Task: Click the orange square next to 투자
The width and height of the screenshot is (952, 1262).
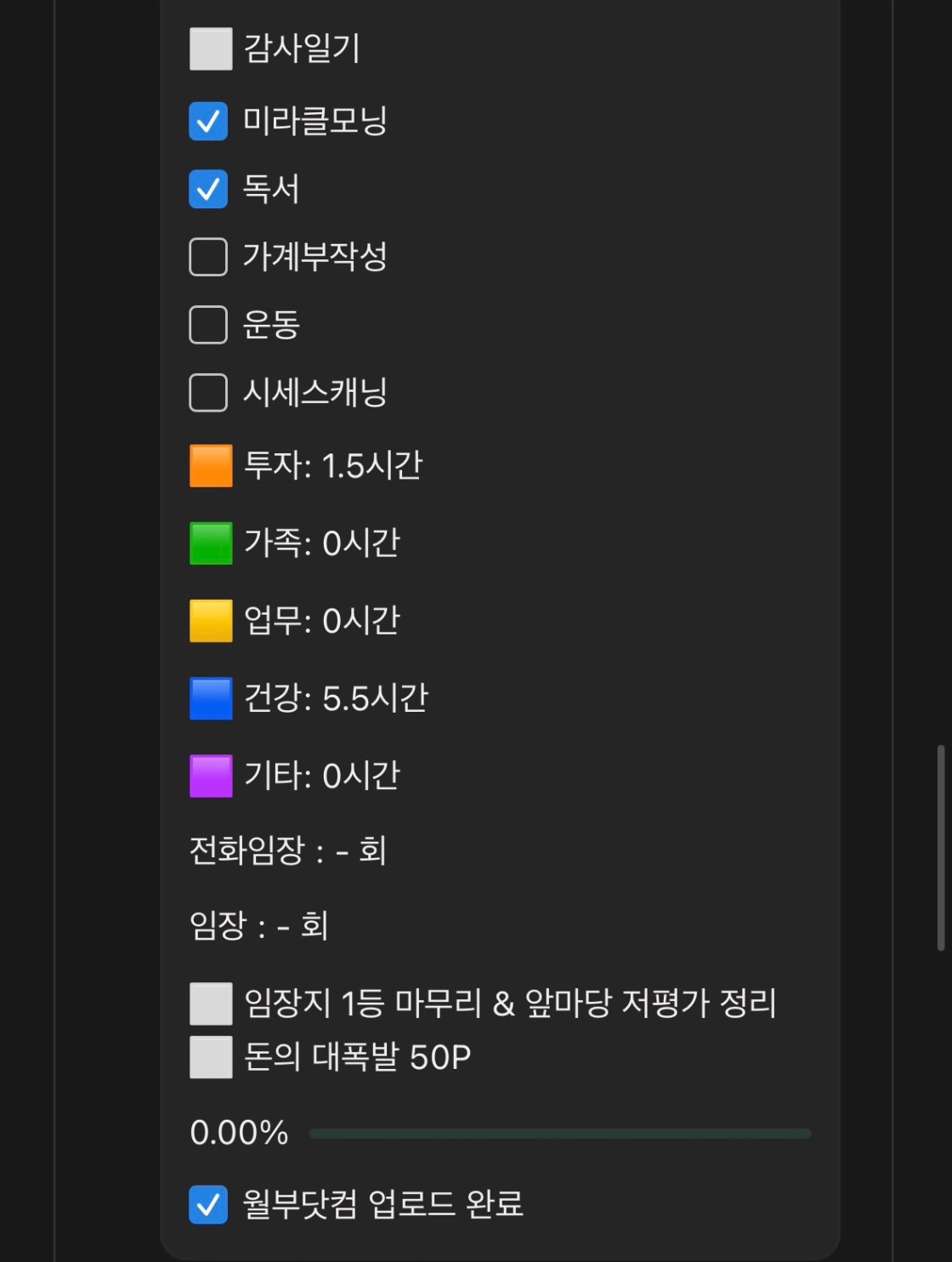Action: click(210, 466)
